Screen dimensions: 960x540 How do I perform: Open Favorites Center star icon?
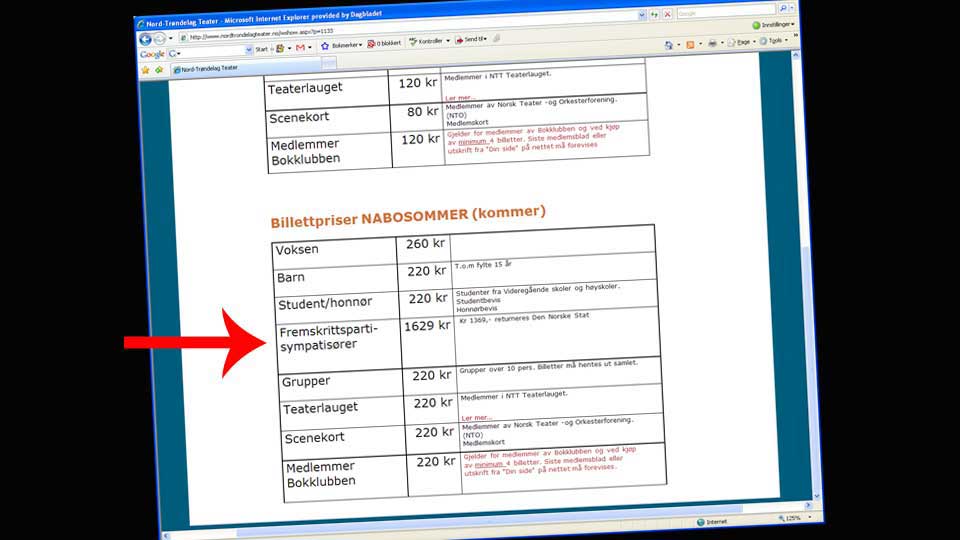point(145,70)
